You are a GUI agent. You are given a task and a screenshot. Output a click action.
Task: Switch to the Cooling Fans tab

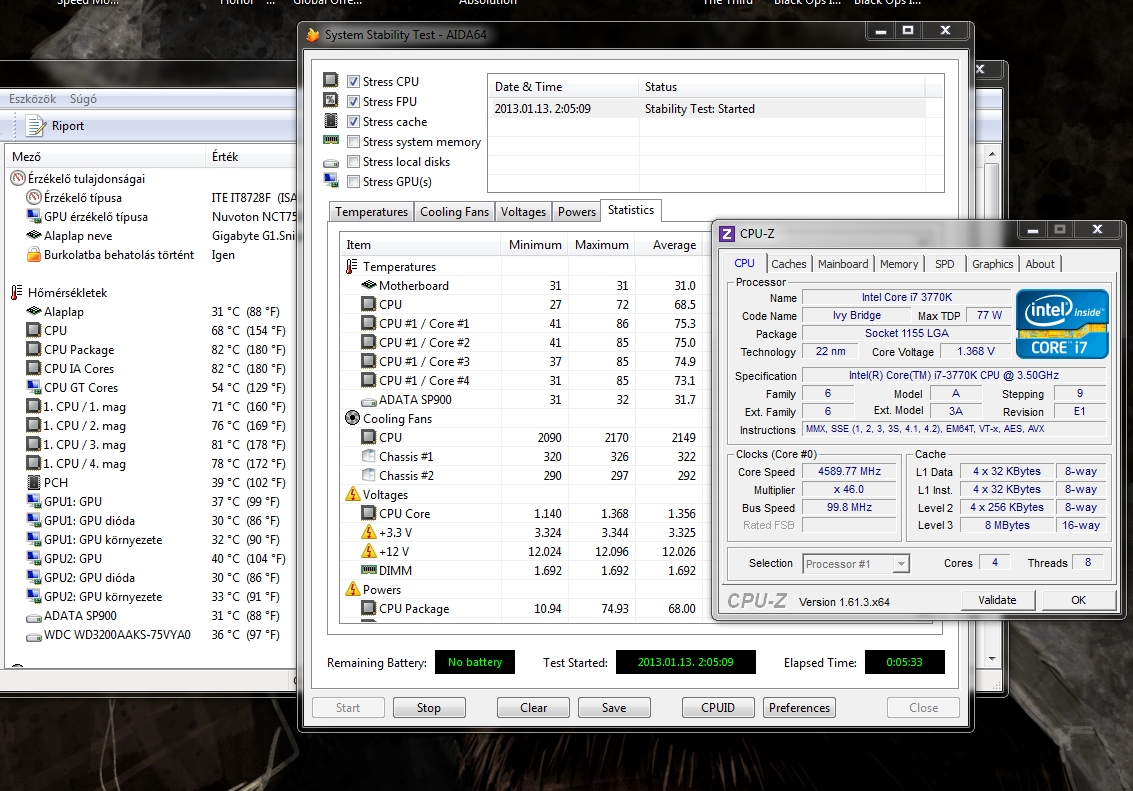point(455,212)
